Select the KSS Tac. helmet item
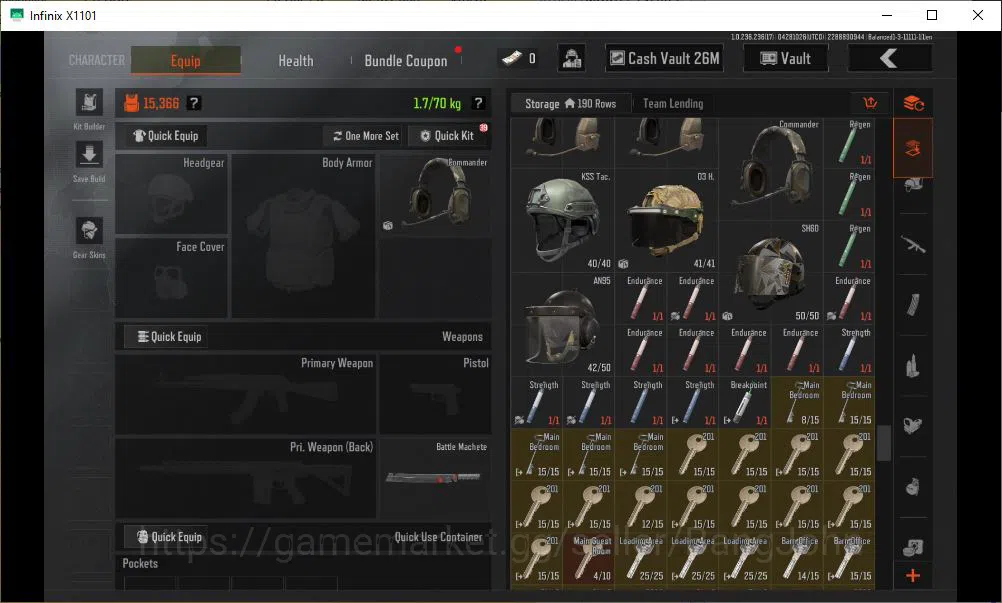Screen dimensions: 1002x603 tap(562, 220)
